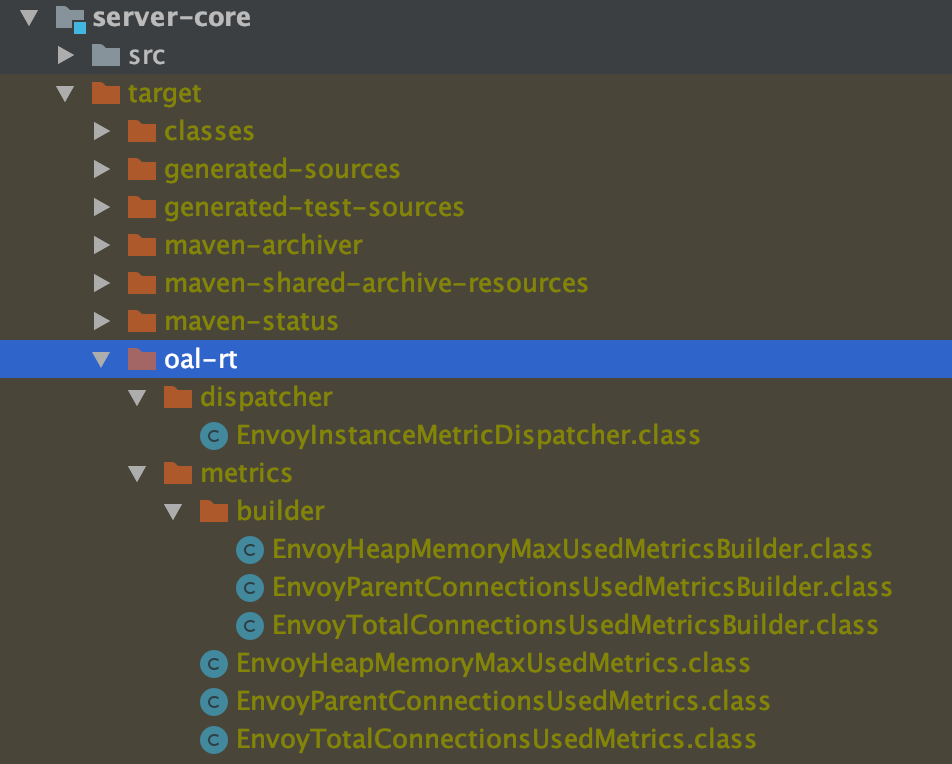
Task: Click the maven-status folder icon
Action: (142, 321)
